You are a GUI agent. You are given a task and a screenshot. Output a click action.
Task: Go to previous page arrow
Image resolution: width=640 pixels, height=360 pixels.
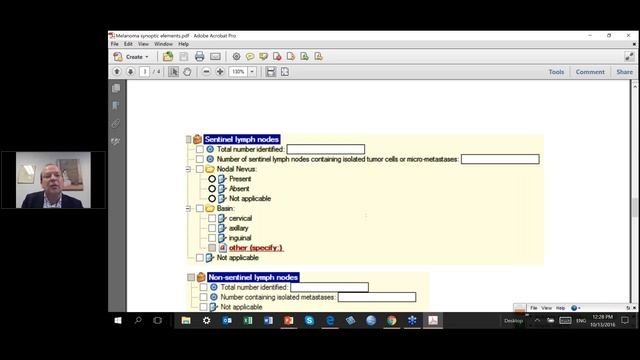pos(117,72)
